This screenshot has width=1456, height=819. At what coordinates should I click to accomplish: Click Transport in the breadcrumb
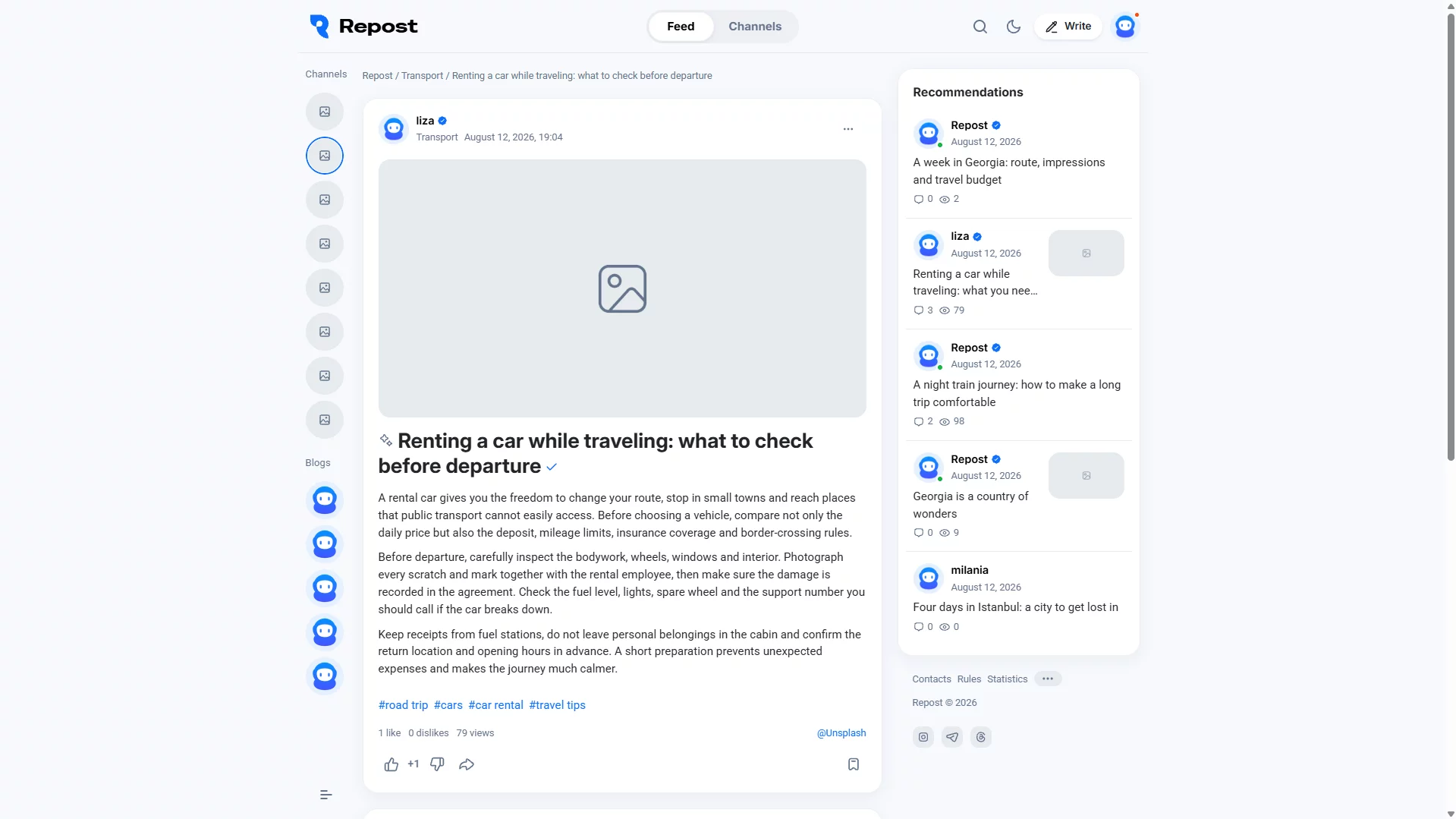[x=422, y=76]
